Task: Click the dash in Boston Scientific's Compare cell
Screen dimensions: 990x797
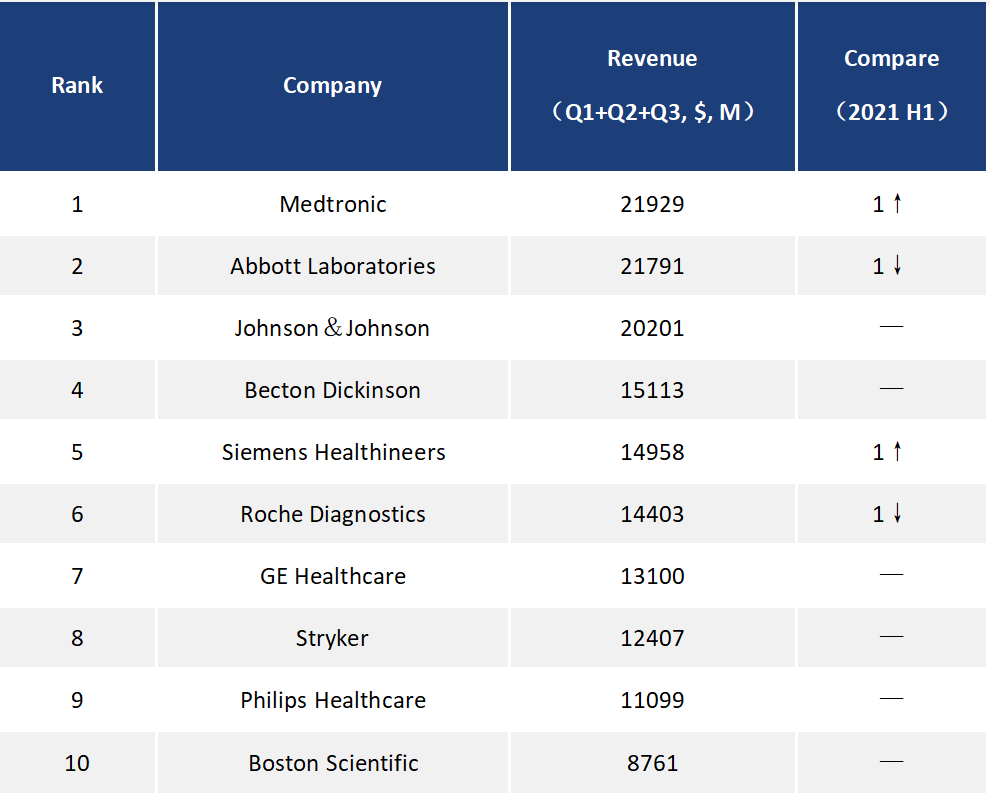Action: 890,763
